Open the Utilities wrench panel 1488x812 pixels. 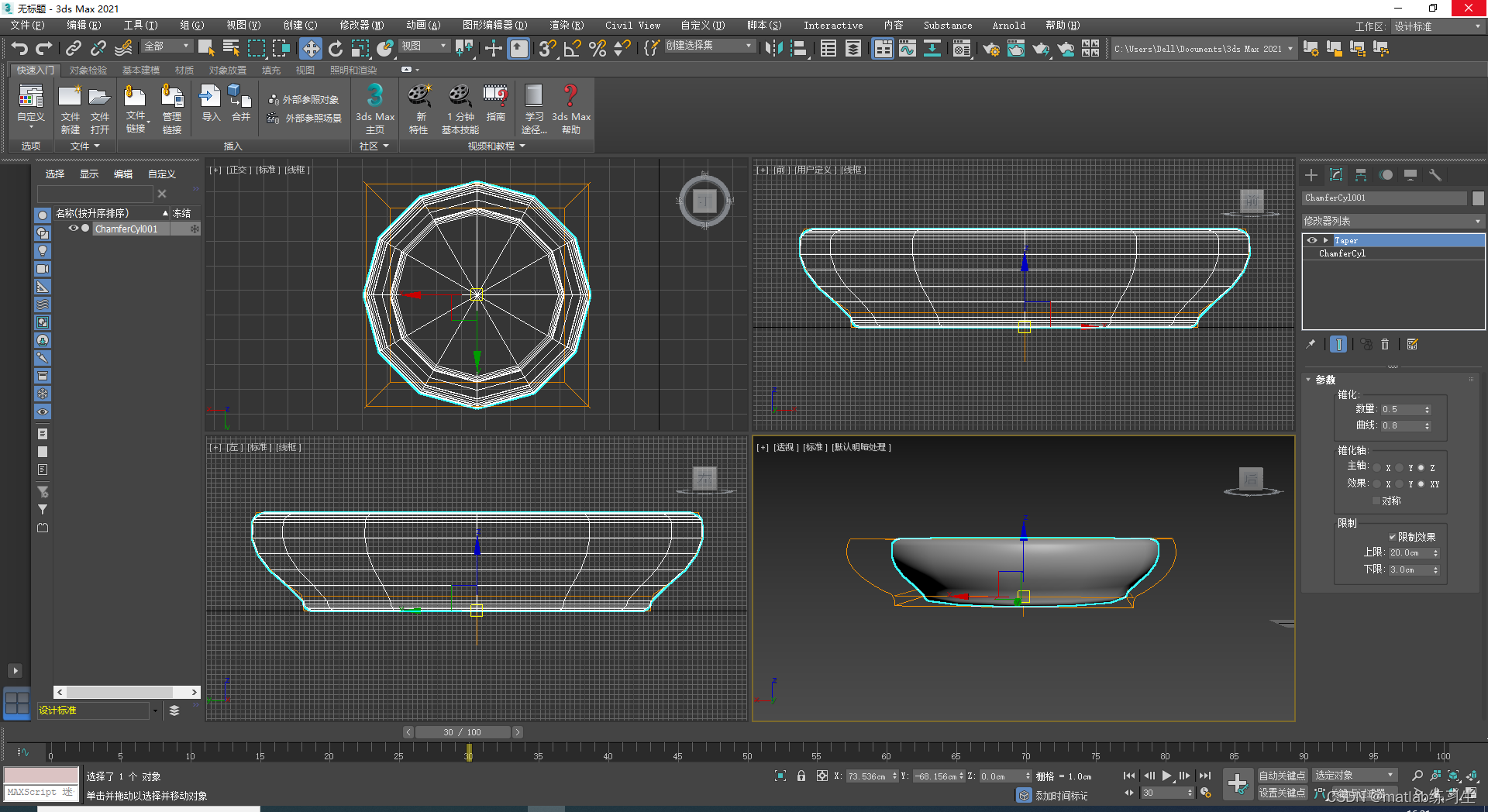(x=1435, y=175)
